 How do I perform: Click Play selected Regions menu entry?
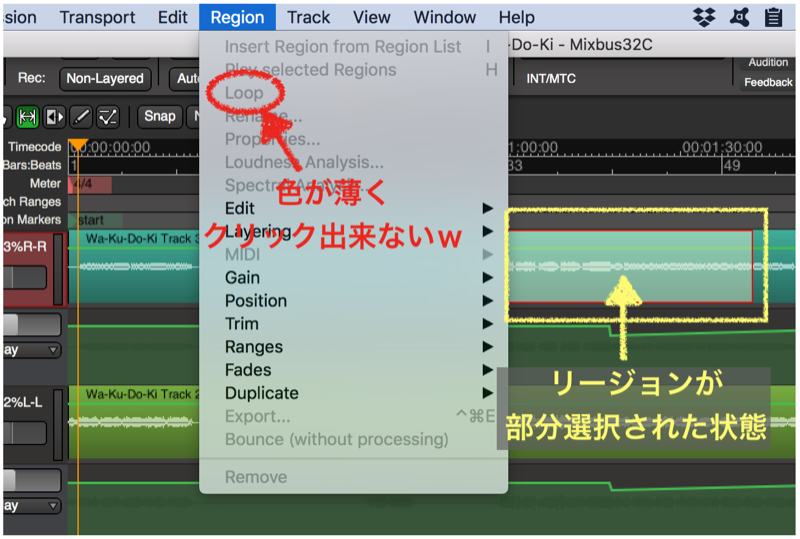(x=353, y=69)
